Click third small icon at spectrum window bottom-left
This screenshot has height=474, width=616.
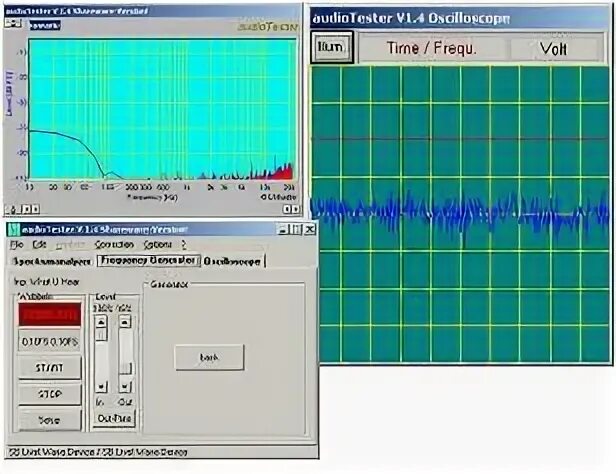(x=35, y=209)
